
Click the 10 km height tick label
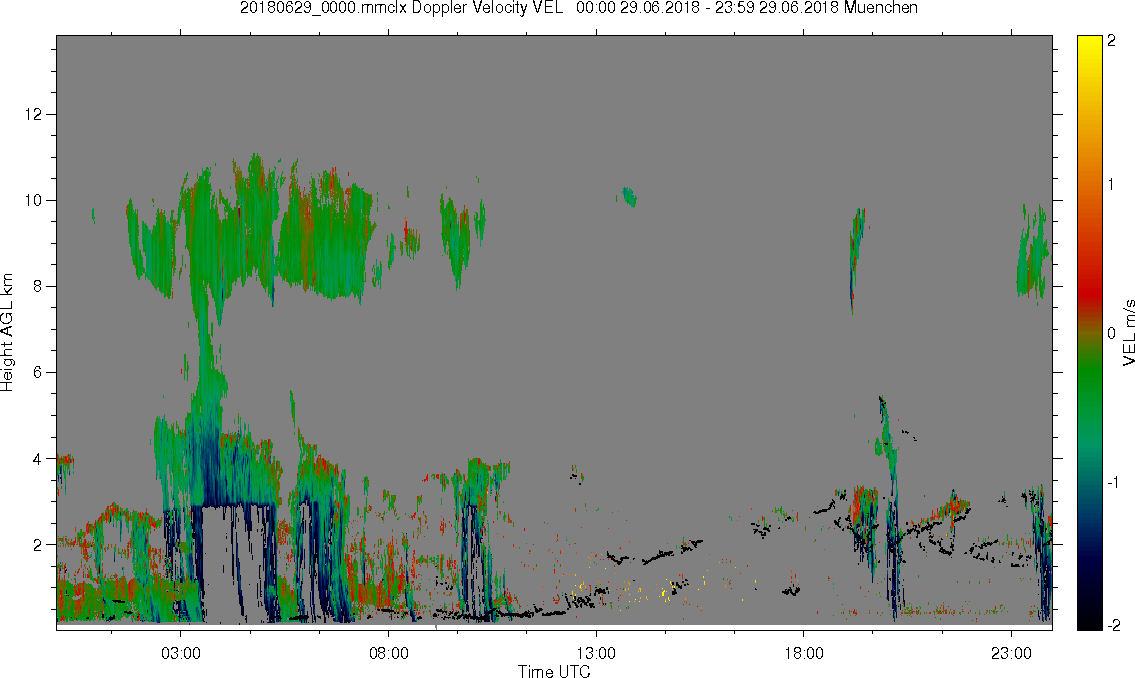pyautogui.click(x=33, y=200)
